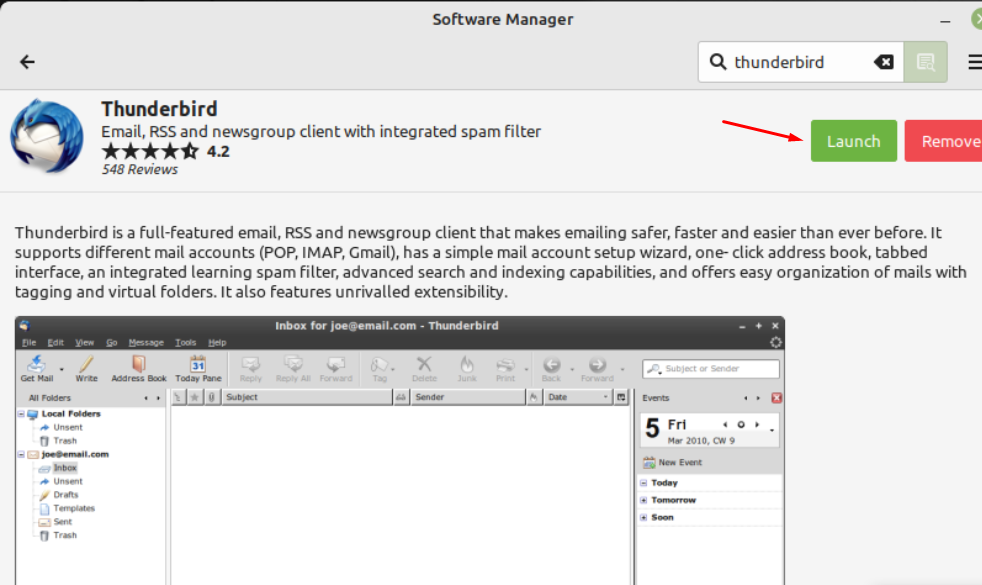Select Unsent under Local Folders

[68, 427]
